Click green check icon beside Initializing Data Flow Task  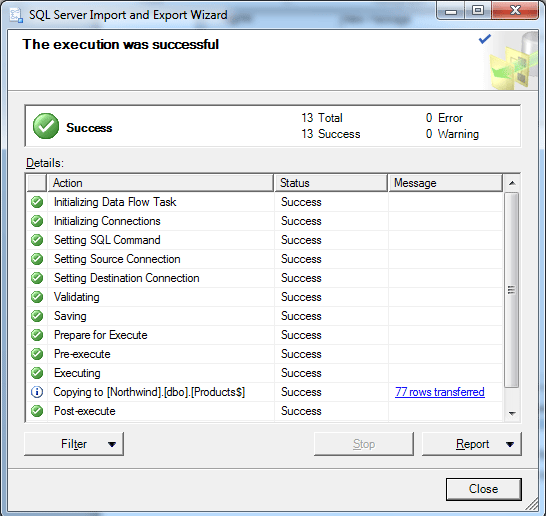point(37,202)
